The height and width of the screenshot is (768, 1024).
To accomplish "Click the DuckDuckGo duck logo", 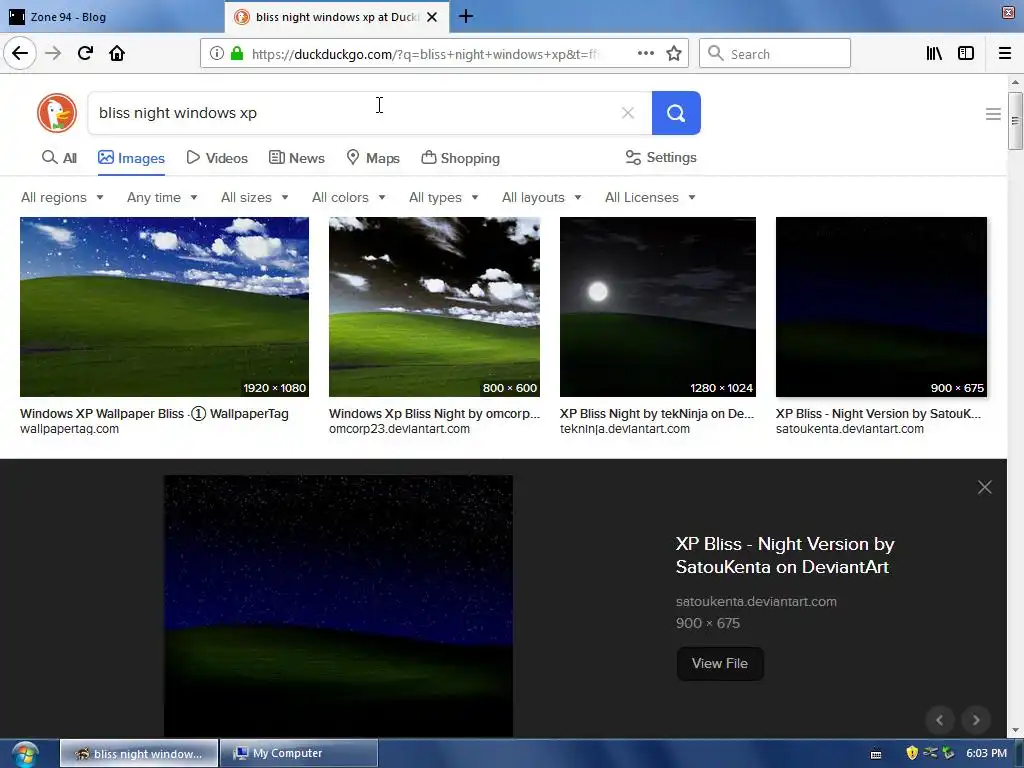I will pos(57,112).
